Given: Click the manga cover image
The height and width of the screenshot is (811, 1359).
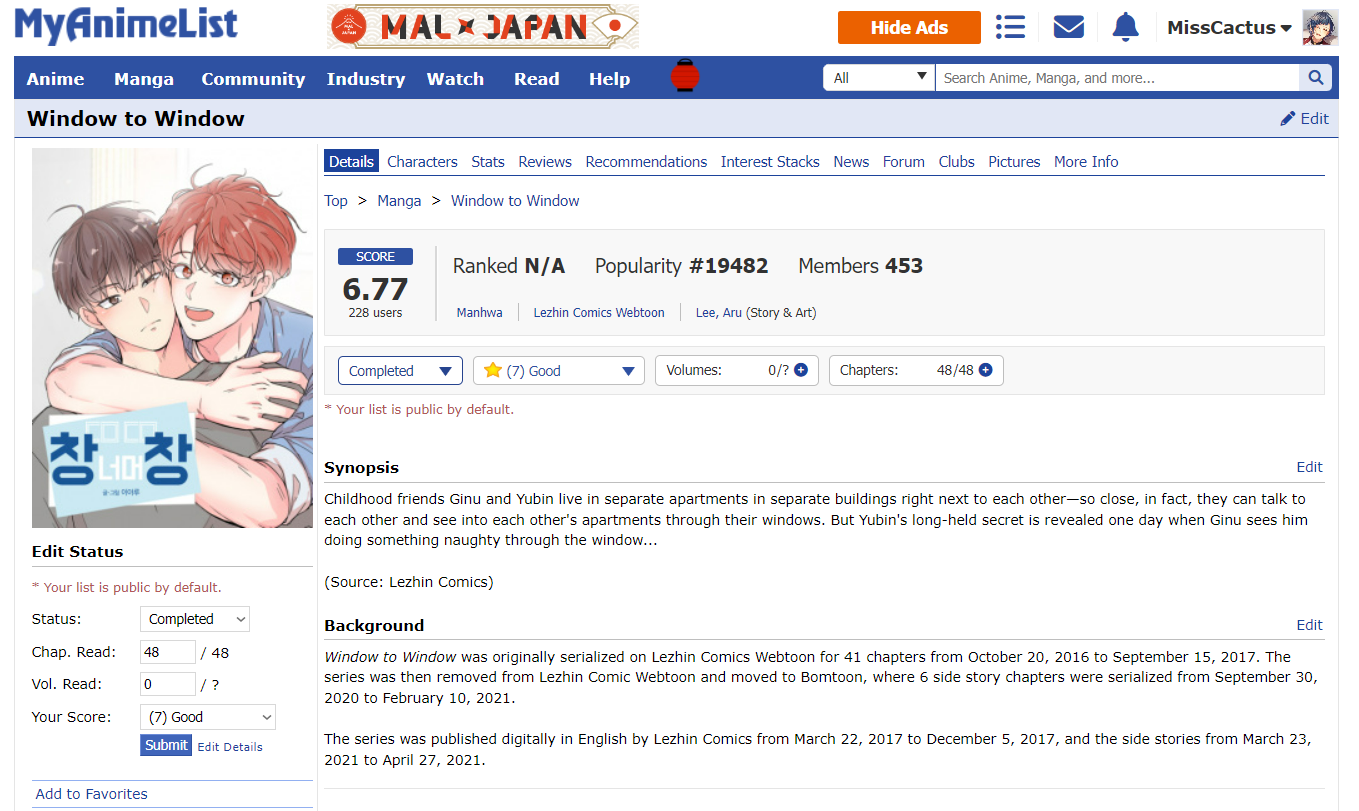Looking at the screenshot, I should [172, 338].
